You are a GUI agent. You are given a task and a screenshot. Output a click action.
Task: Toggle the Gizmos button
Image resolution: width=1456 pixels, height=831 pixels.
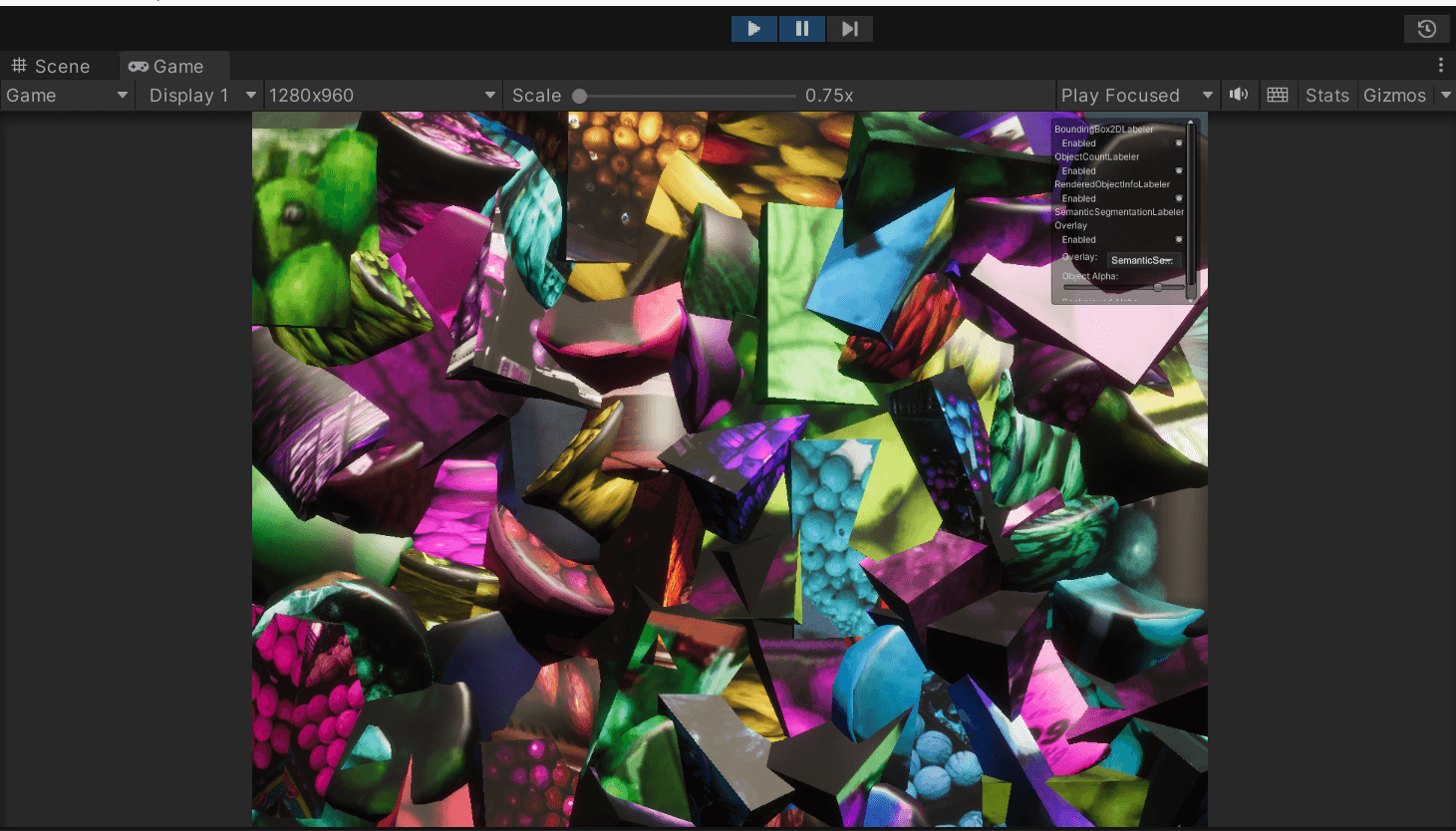point(1395,96)
